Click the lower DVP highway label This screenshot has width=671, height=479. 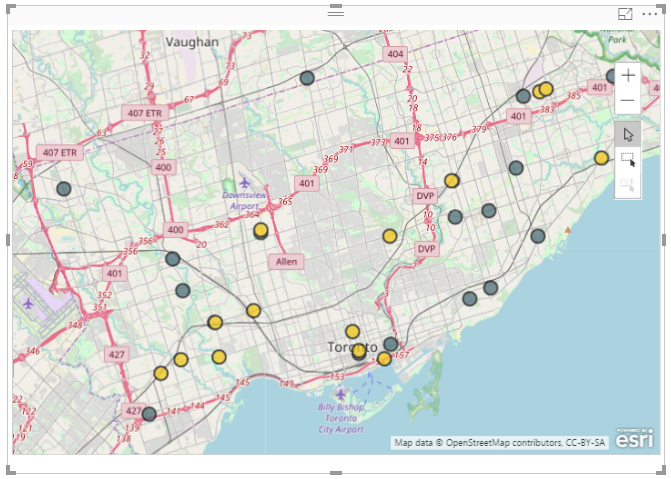427,249
